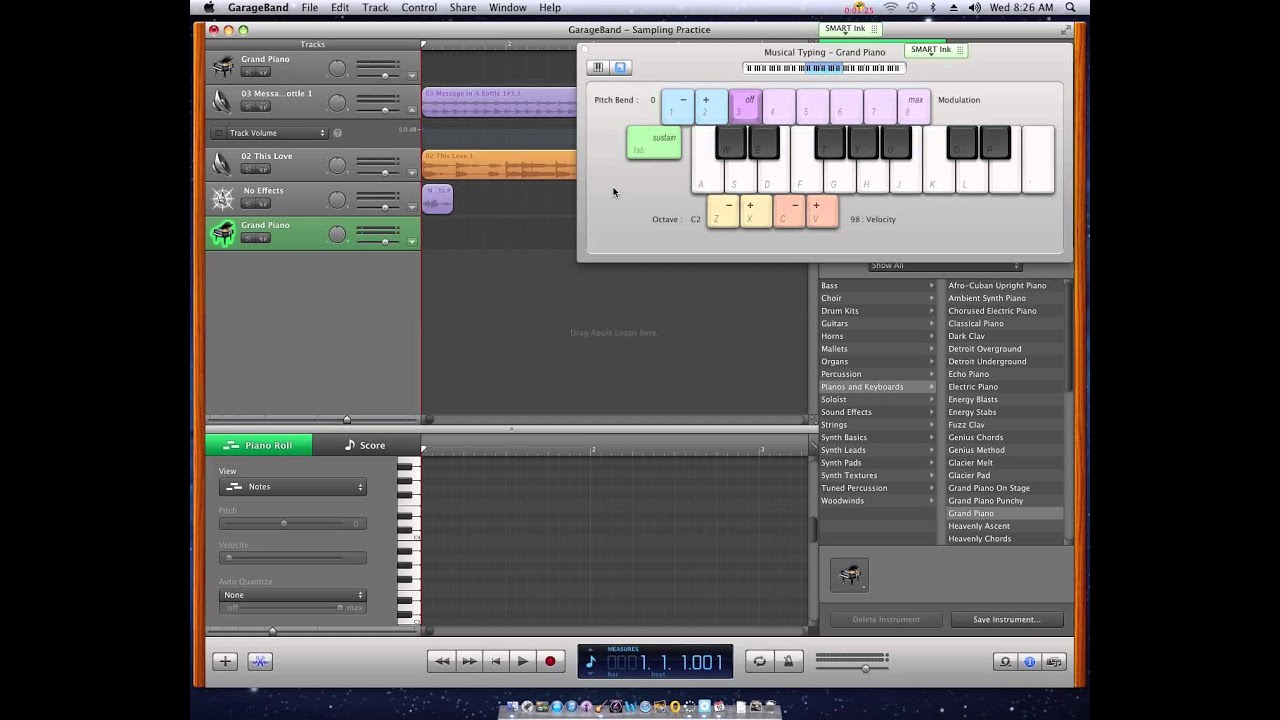Click the SMART Ink tag on Musical Typing window
The image size is (1280, 720).
[x=935, y=50]
